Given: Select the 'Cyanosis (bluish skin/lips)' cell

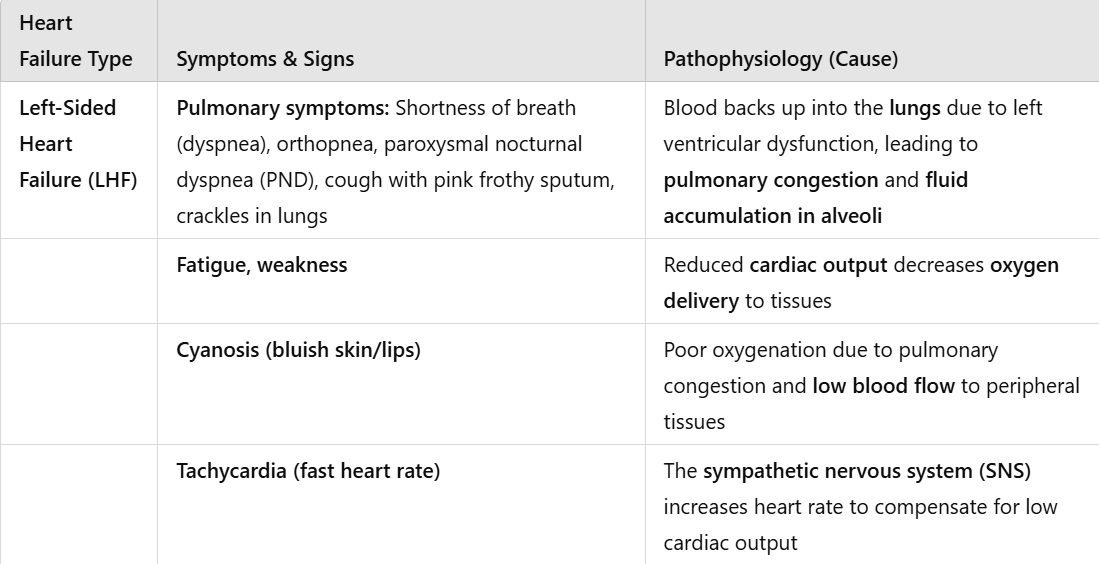Looking at the screenshot, I should [401, 384].
